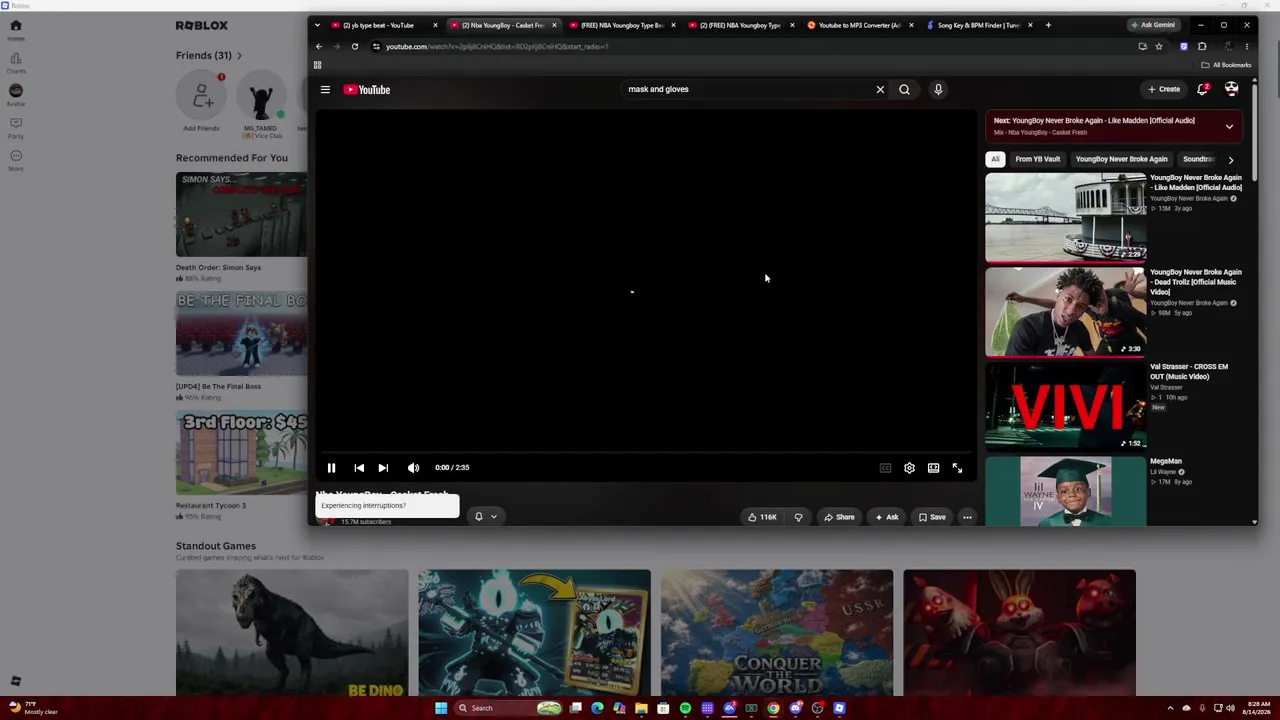Go to YouTube home via logo

click(367, 90)
